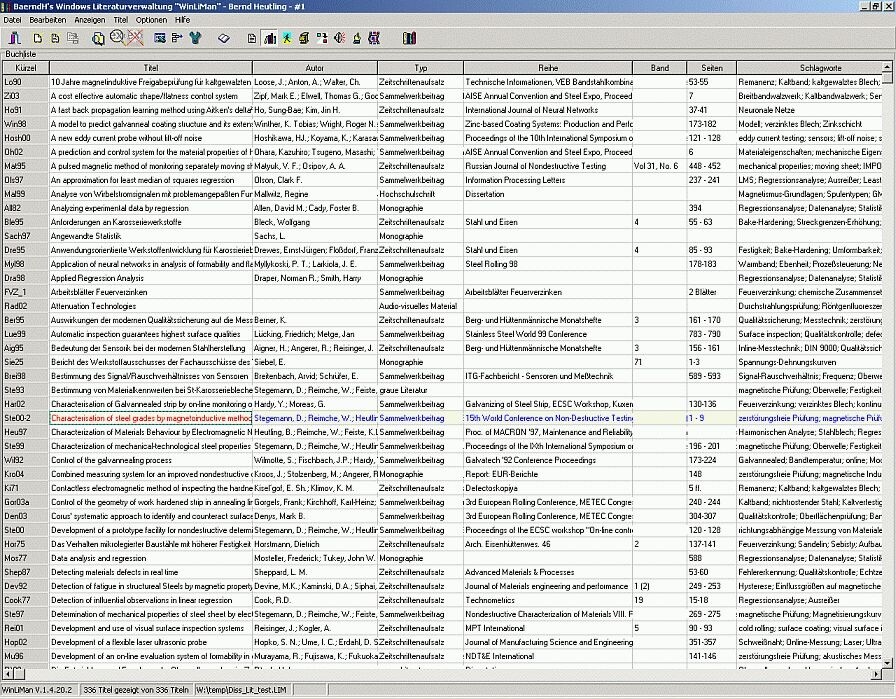Sort by the Reihe column header
This screenshot has width=896, height=699.
click(548, 68)
